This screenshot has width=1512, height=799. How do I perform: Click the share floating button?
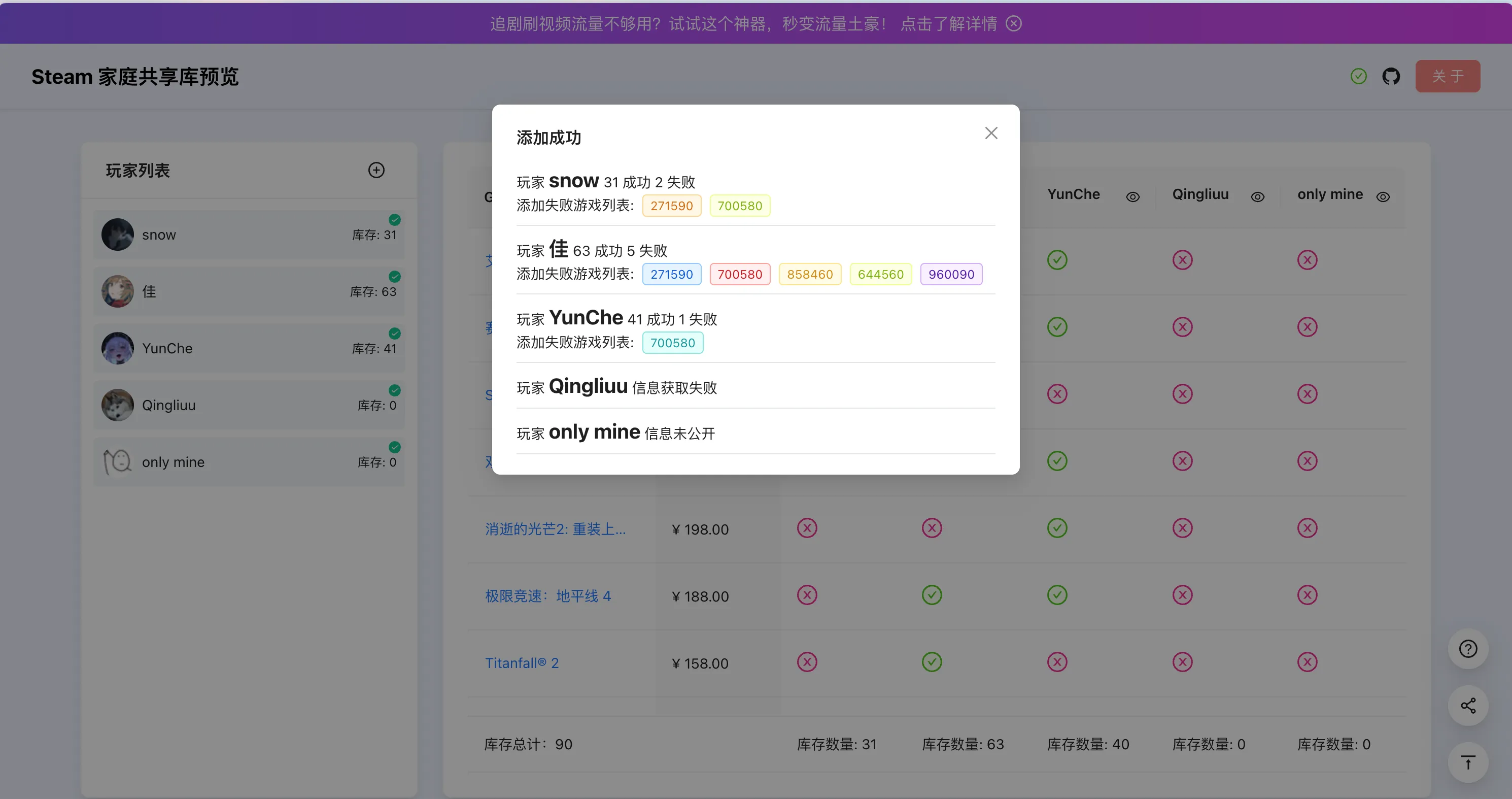(x=1467, y=706)
